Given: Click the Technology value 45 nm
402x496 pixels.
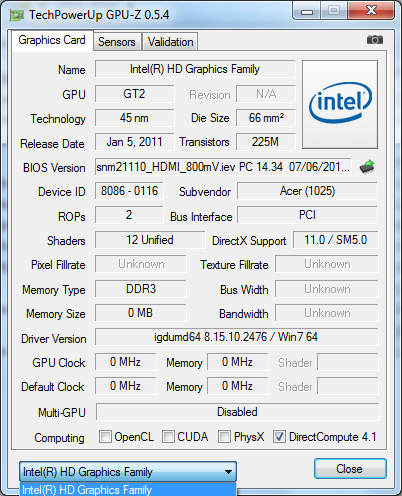Looking at the screenshot, I should tap(134, 118).
